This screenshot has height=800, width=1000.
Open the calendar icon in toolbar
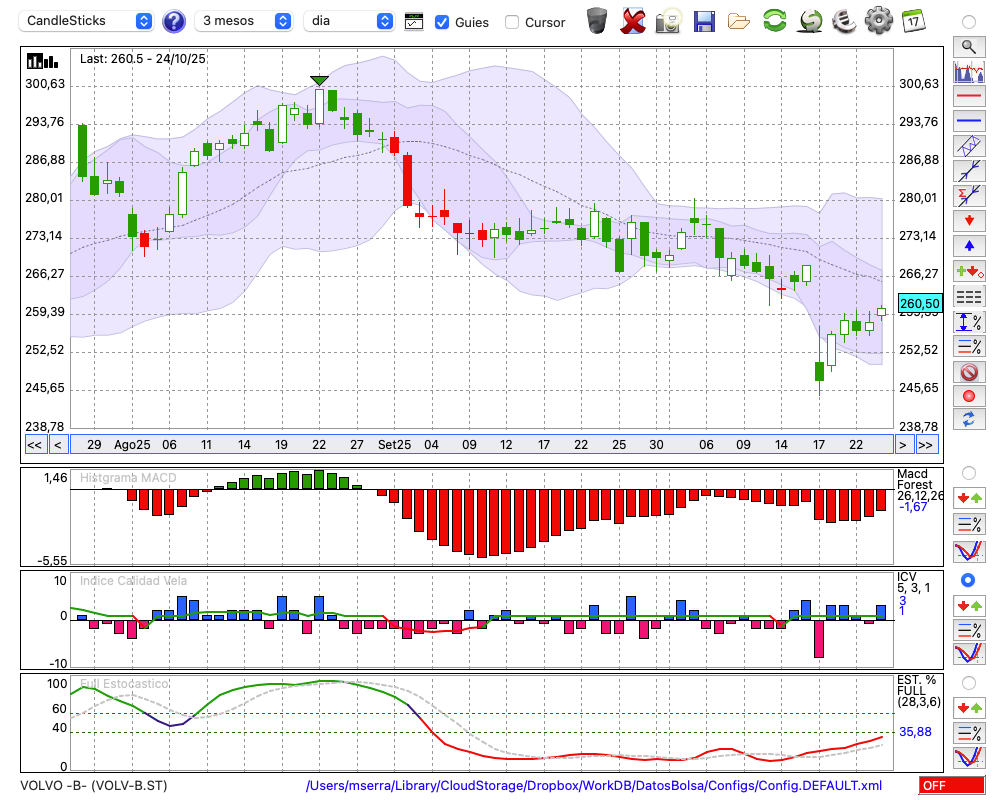[913, 20]
